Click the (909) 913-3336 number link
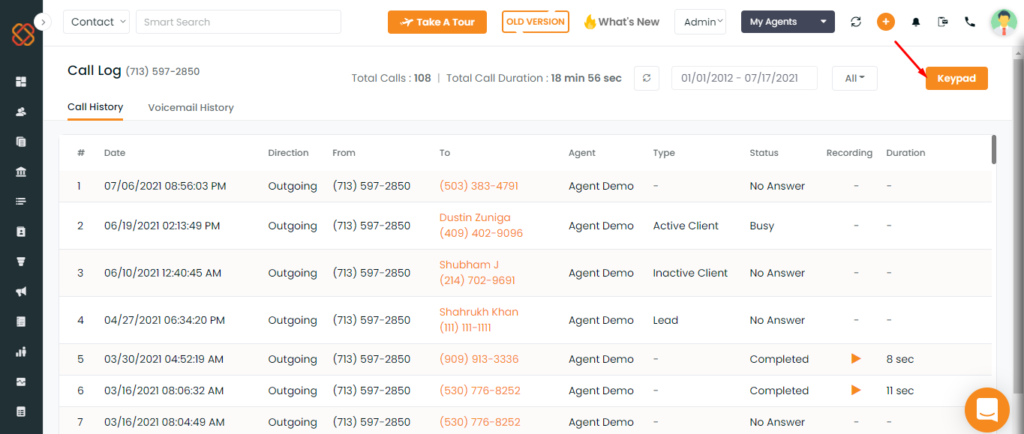 point(479,359)
